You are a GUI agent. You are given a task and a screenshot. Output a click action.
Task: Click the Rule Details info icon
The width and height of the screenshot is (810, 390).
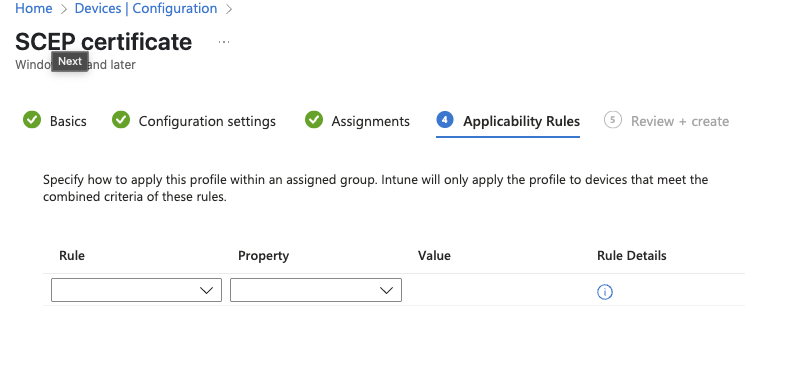[605, 292]
